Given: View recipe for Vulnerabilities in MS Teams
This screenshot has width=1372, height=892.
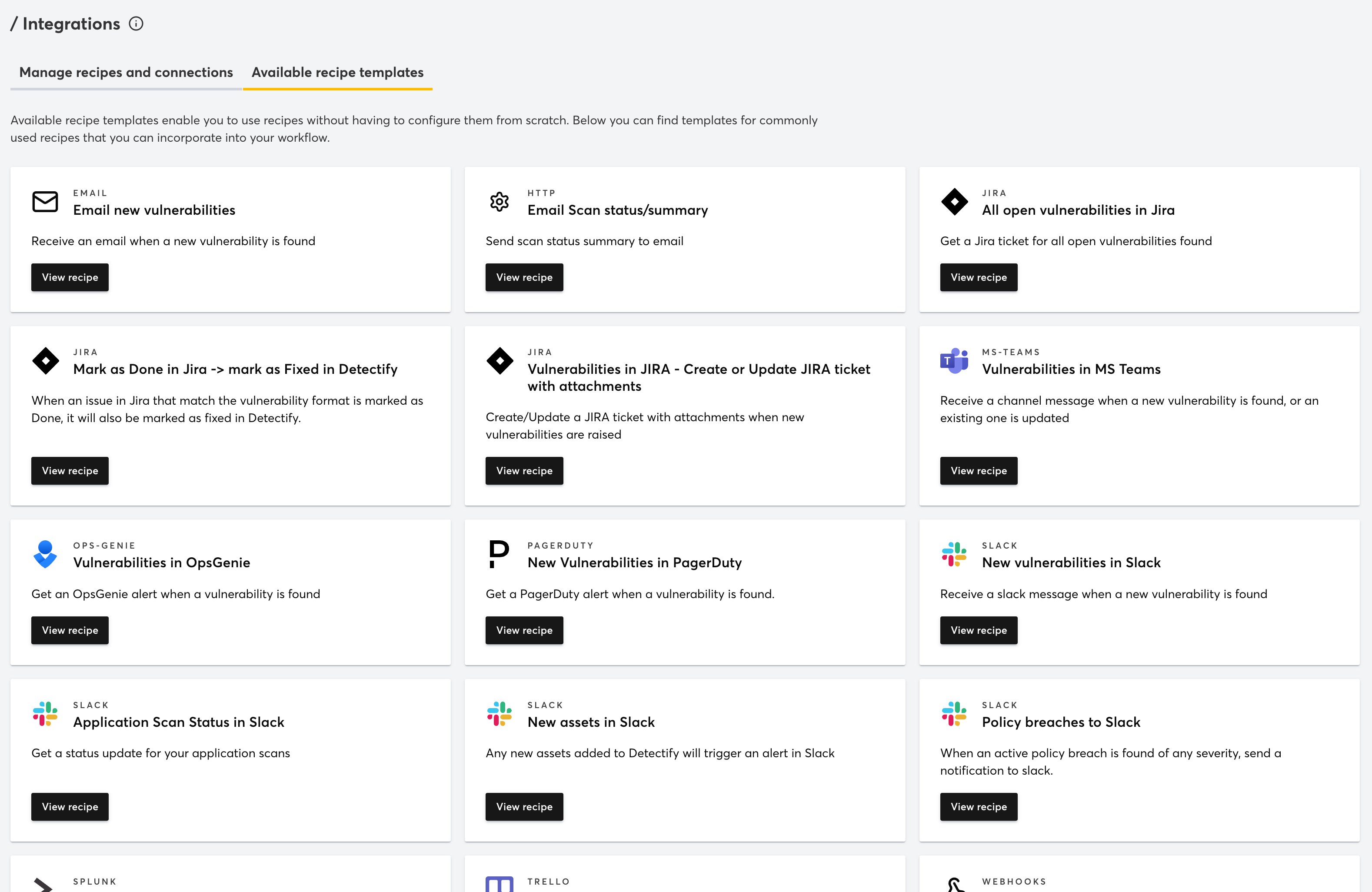Looking at the screenshot, I should pyautogui.click(x=979, y=471).
